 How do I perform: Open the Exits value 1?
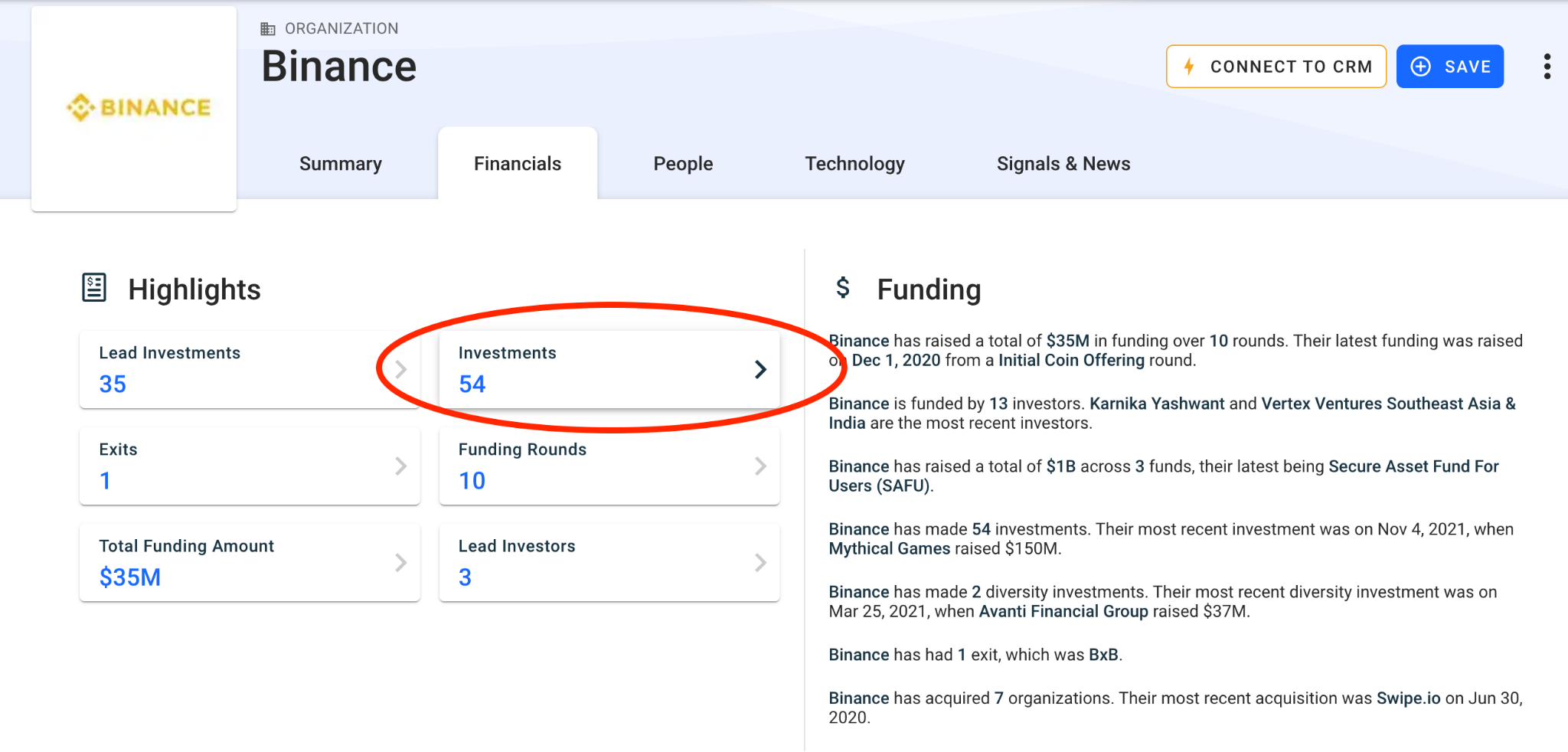(x=105, y=480)
